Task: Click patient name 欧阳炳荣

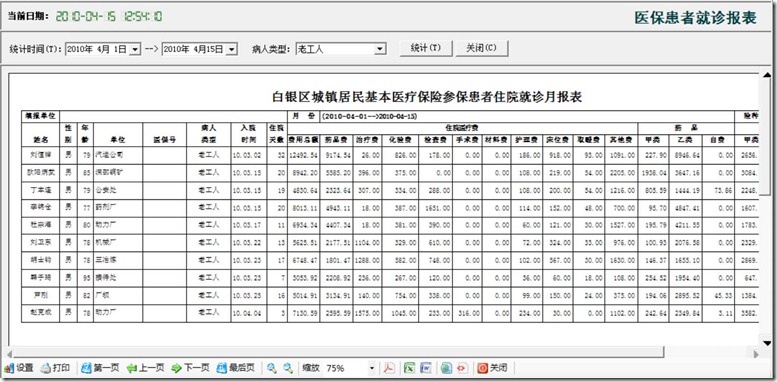Action: (x=40, y=172)
